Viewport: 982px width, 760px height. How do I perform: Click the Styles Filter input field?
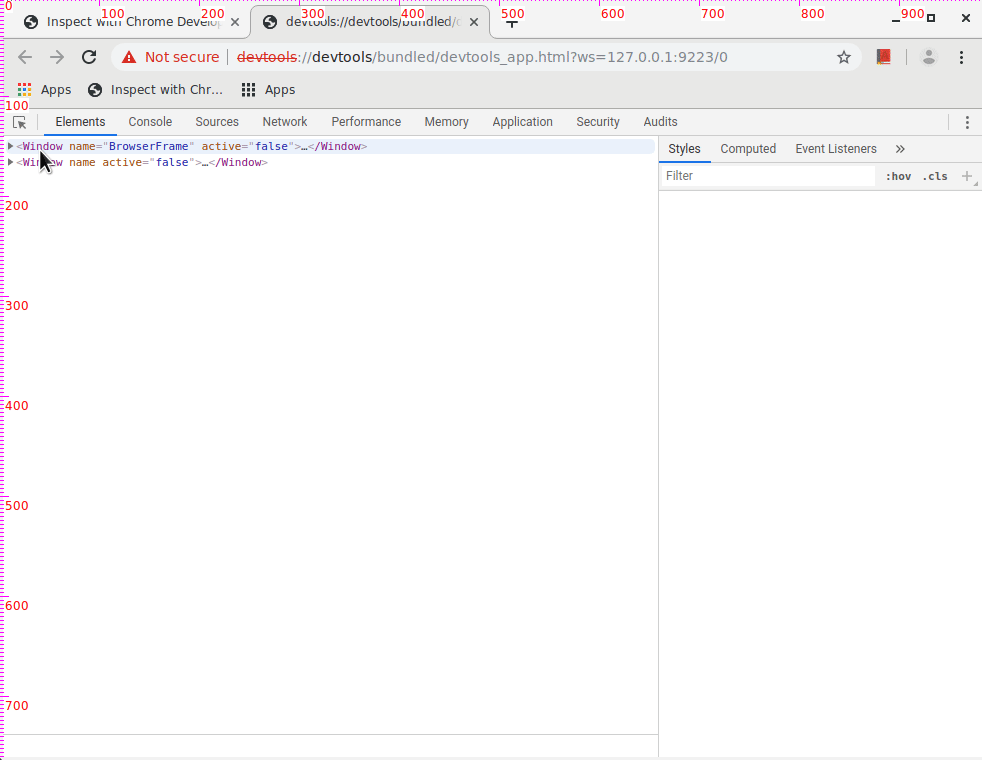[768, 176]
